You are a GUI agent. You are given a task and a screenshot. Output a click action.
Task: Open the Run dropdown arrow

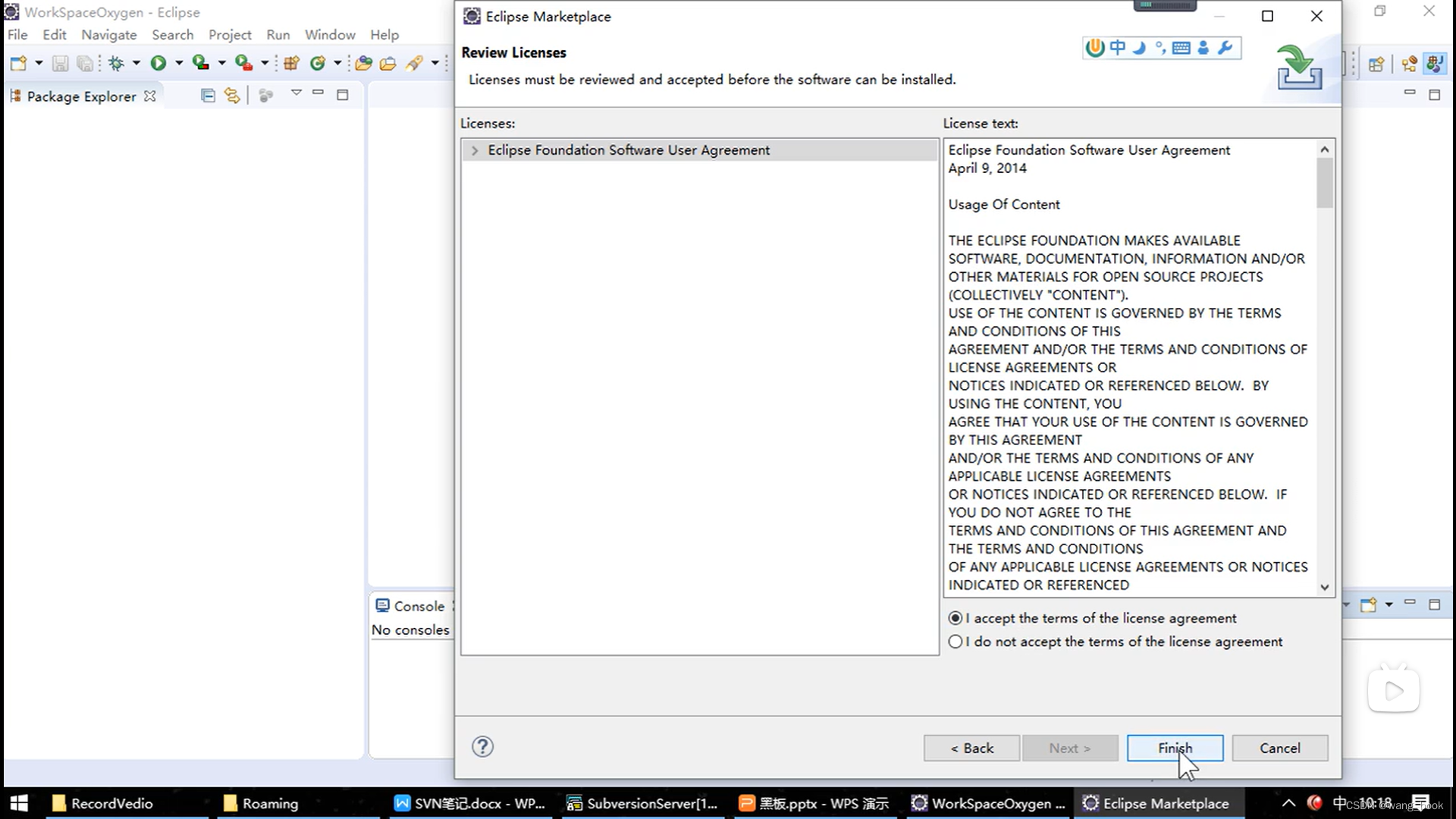(x=179, y=64)
